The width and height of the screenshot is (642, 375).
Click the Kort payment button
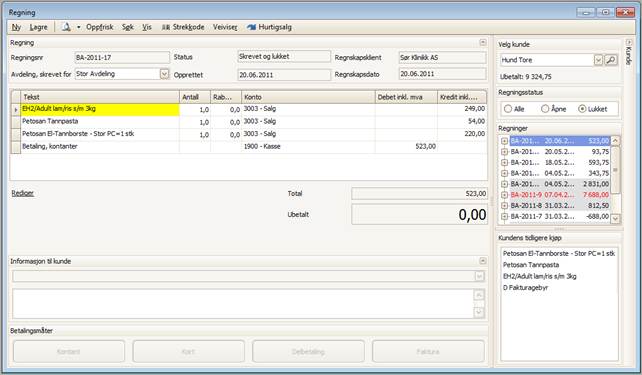click(188, 351)
